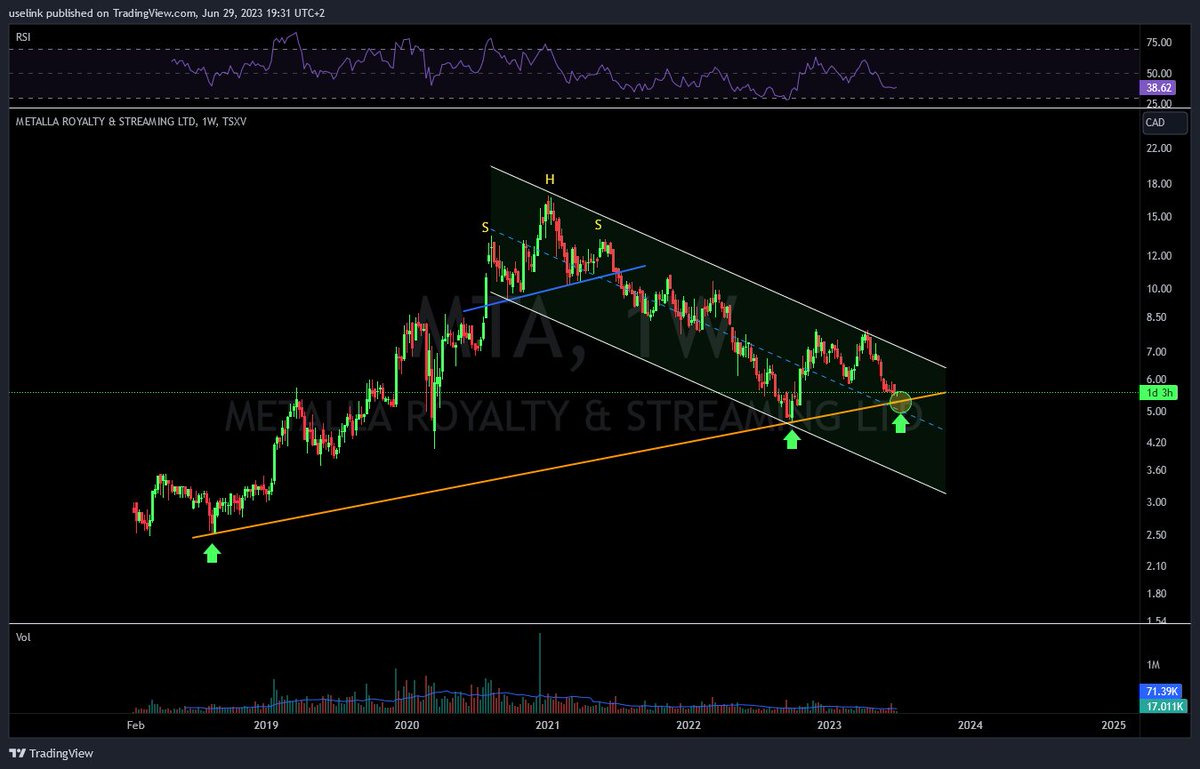Click the 2.50 price scale label

pyautogui.click(x=1159, y=535)
